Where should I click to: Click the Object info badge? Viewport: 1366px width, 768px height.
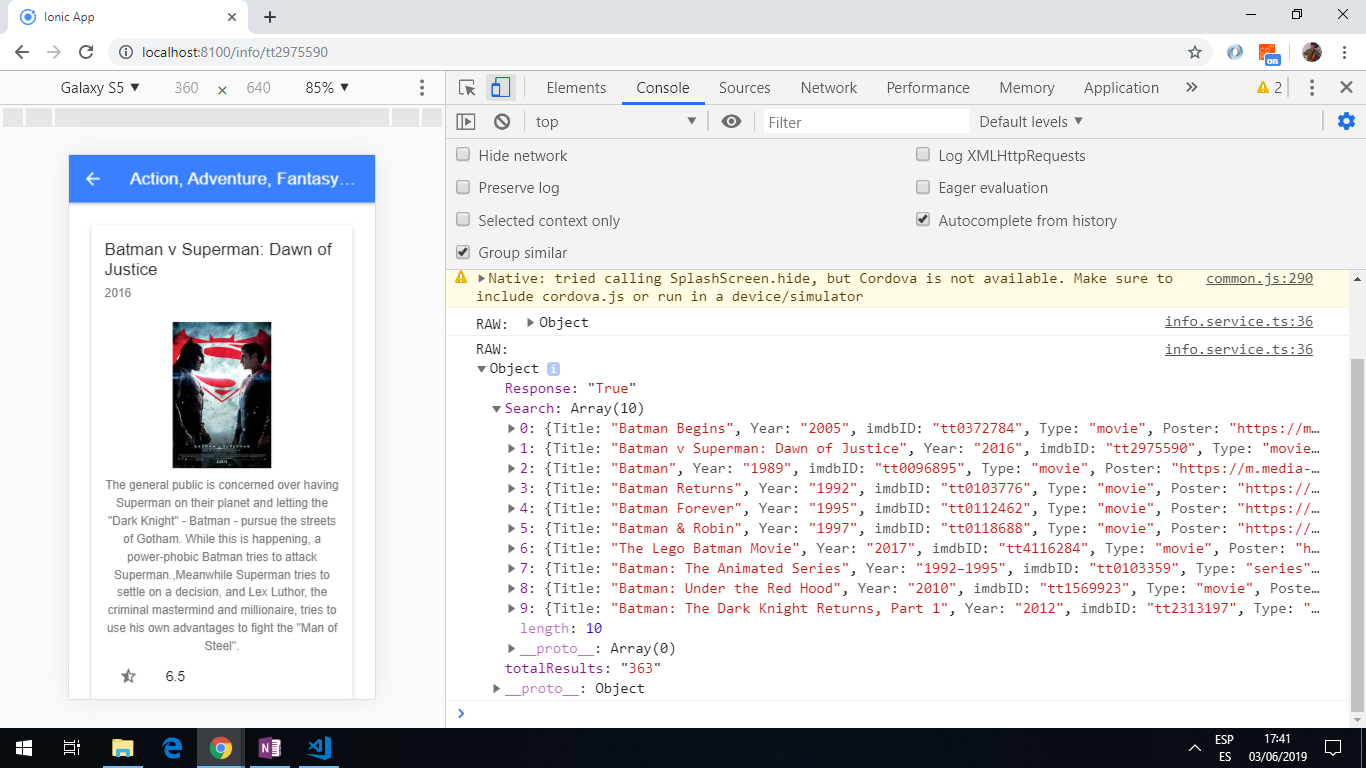pyautogui.click(x=553, y=369)
